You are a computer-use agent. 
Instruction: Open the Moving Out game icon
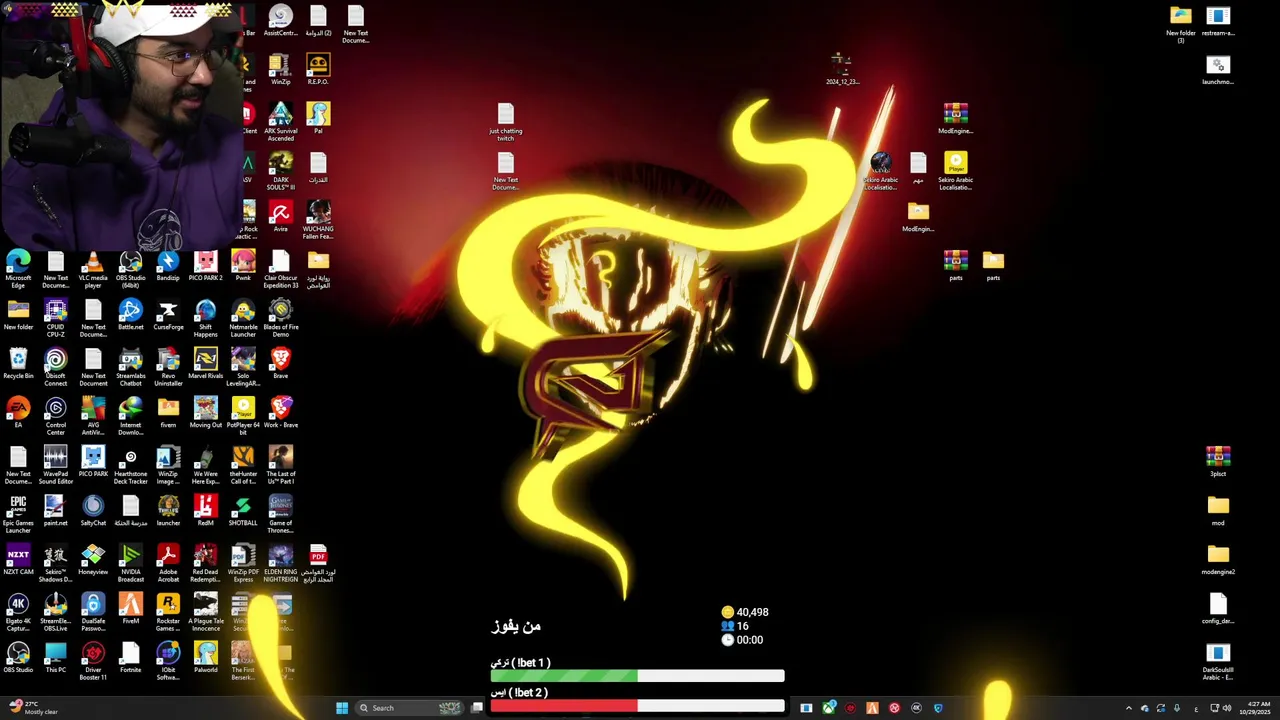(x=206, y=414)
